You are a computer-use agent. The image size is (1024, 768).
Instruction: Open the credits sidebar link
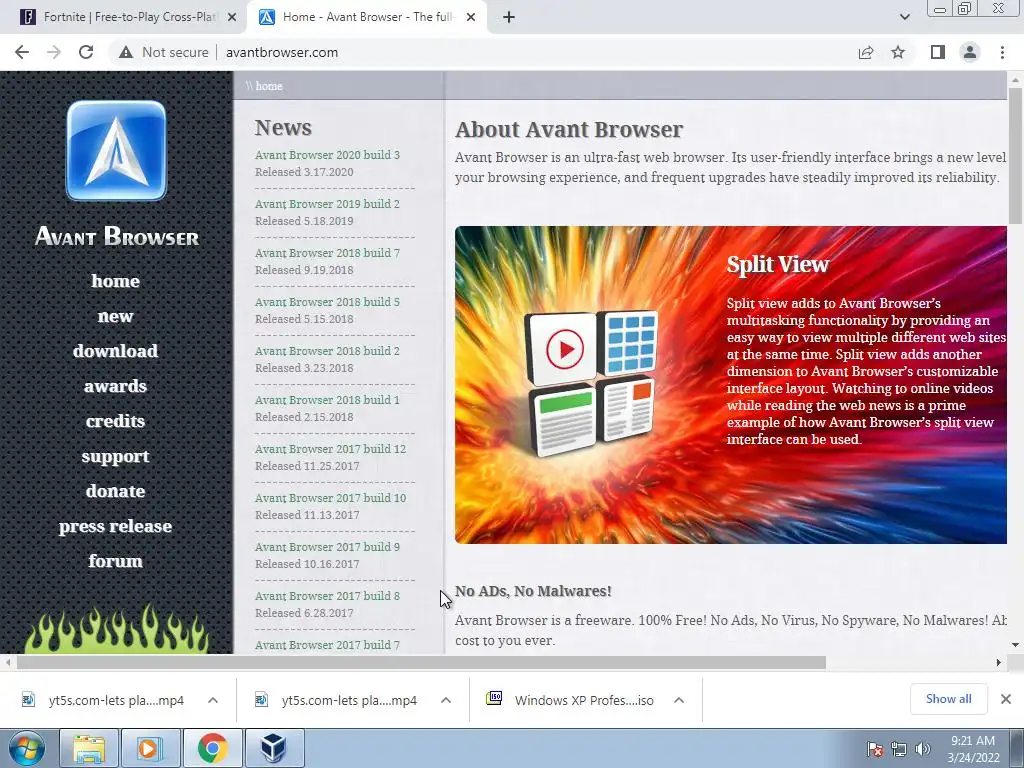[116, 421]
